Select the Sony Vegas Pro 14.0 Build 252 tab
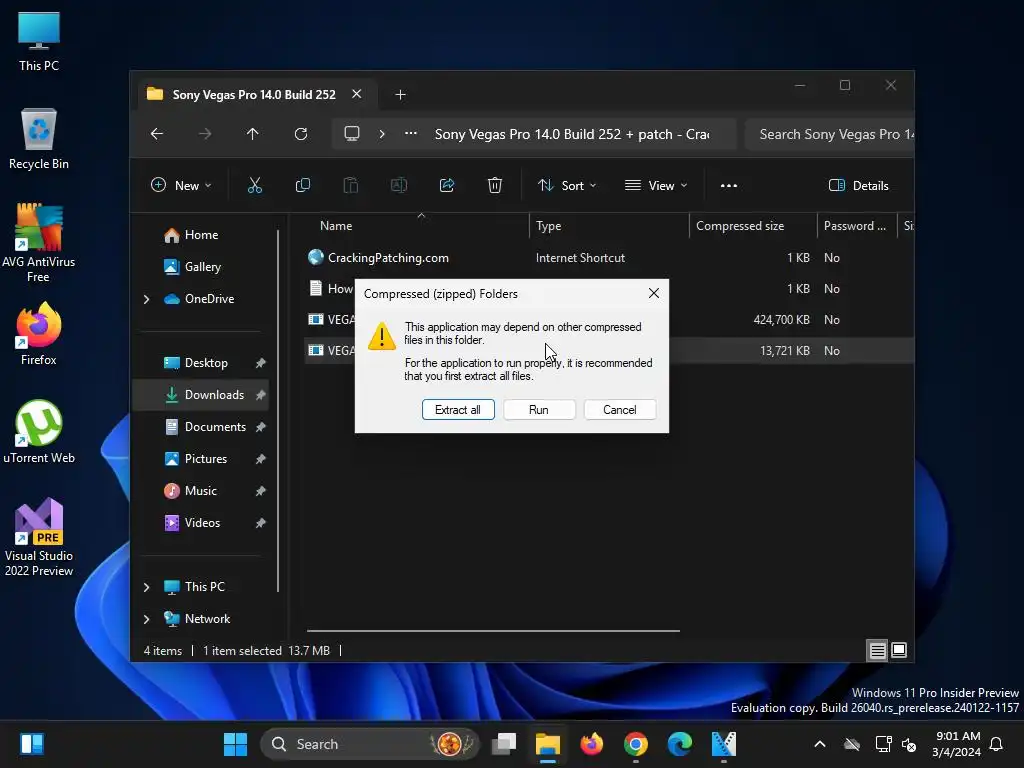 point(253,95)
